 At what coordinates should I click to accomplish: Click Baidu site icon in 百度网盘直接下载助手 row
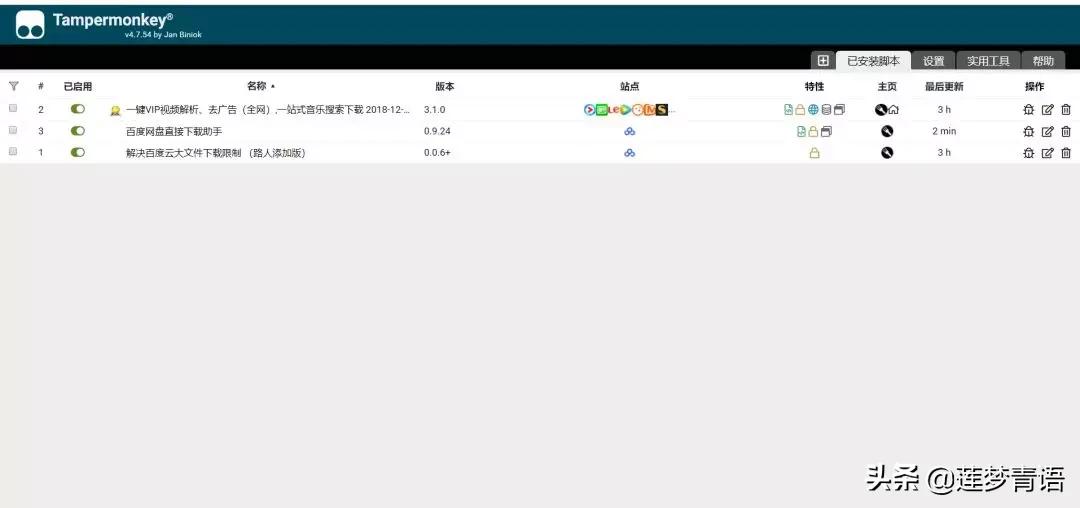pyautogui.click(x=630, y=131)
